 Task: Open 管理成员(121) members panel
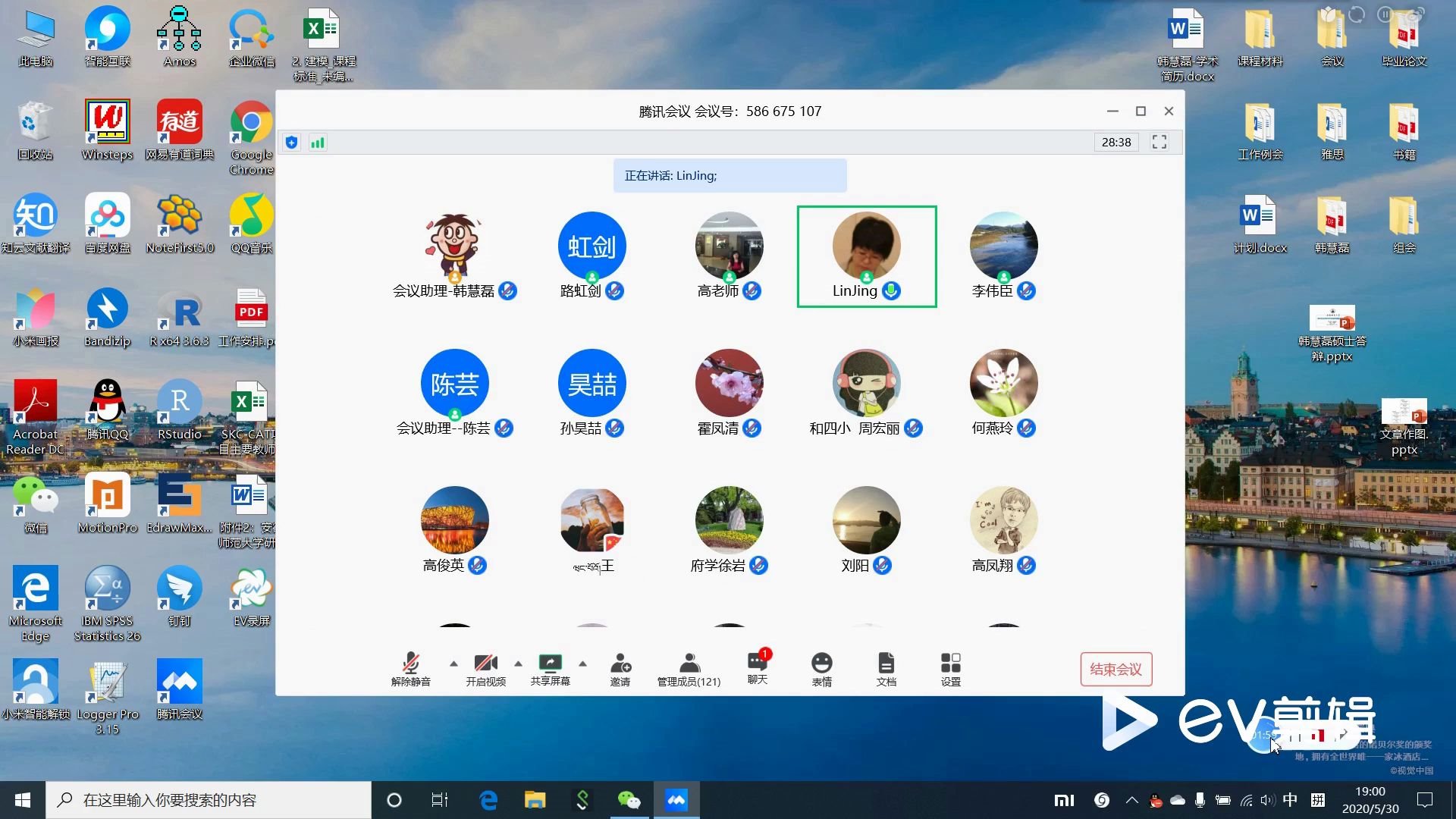coord(689,668)
